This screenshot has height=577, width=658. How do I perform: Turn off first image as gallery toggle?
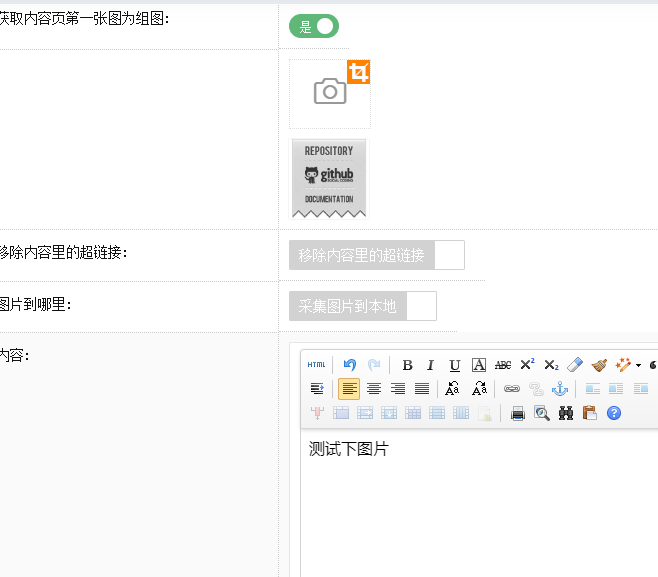tap(314, 26)
